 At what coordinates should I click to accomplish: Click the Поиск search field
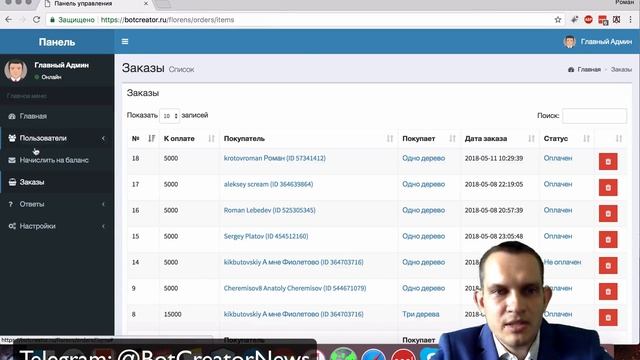click(x=594, y=116)
